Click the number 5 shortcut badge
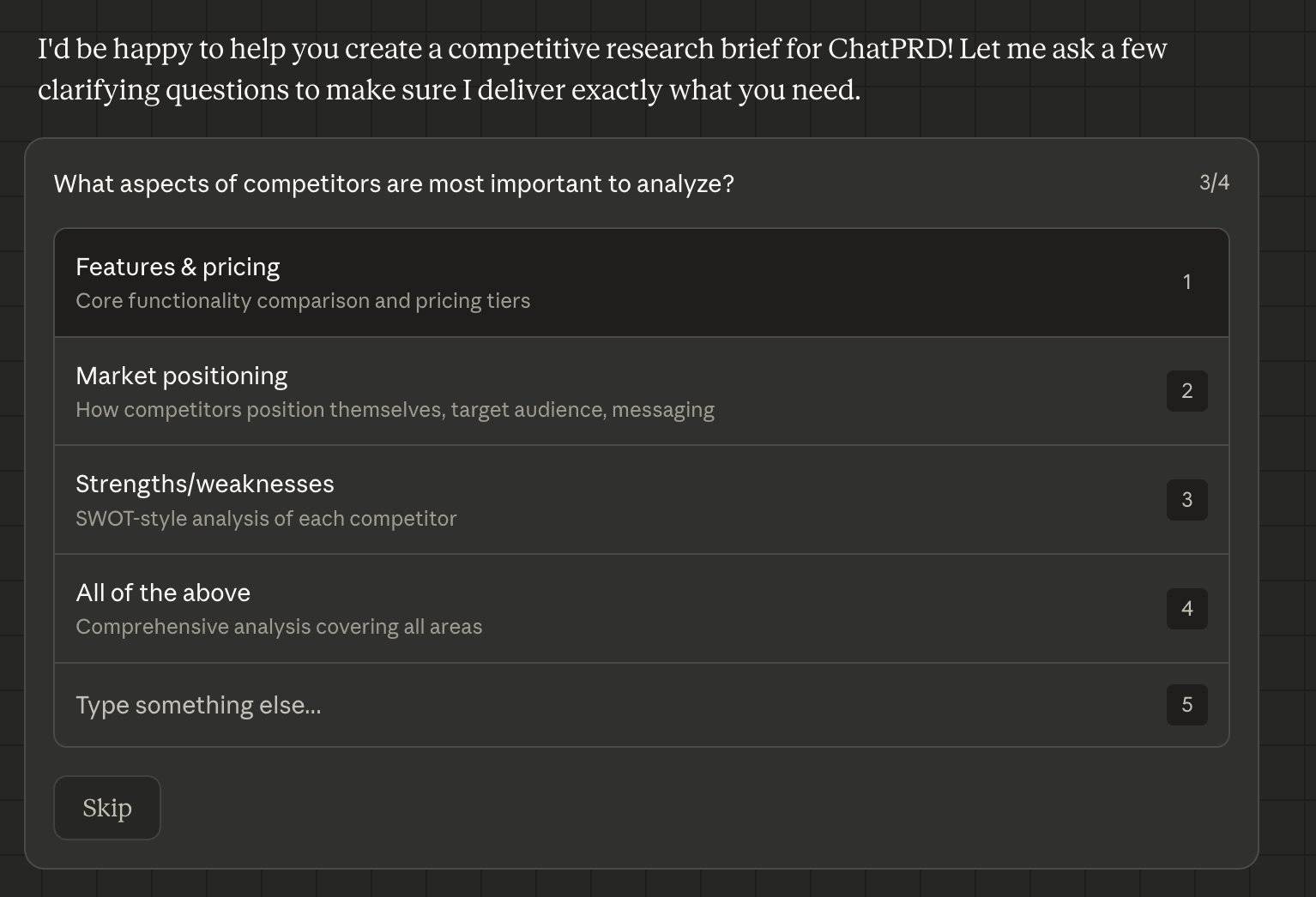This screenshot has height=897, width=1316. click(x=1186, y=705)
